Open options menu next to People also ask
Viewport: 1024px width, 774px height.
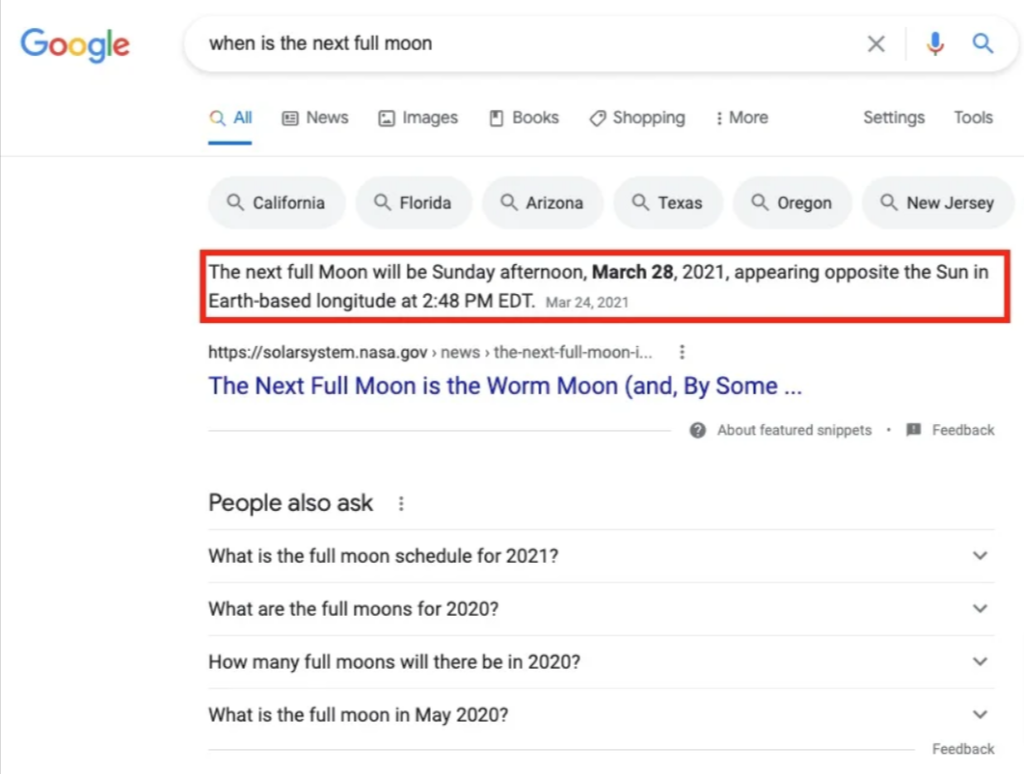point(401,504)
